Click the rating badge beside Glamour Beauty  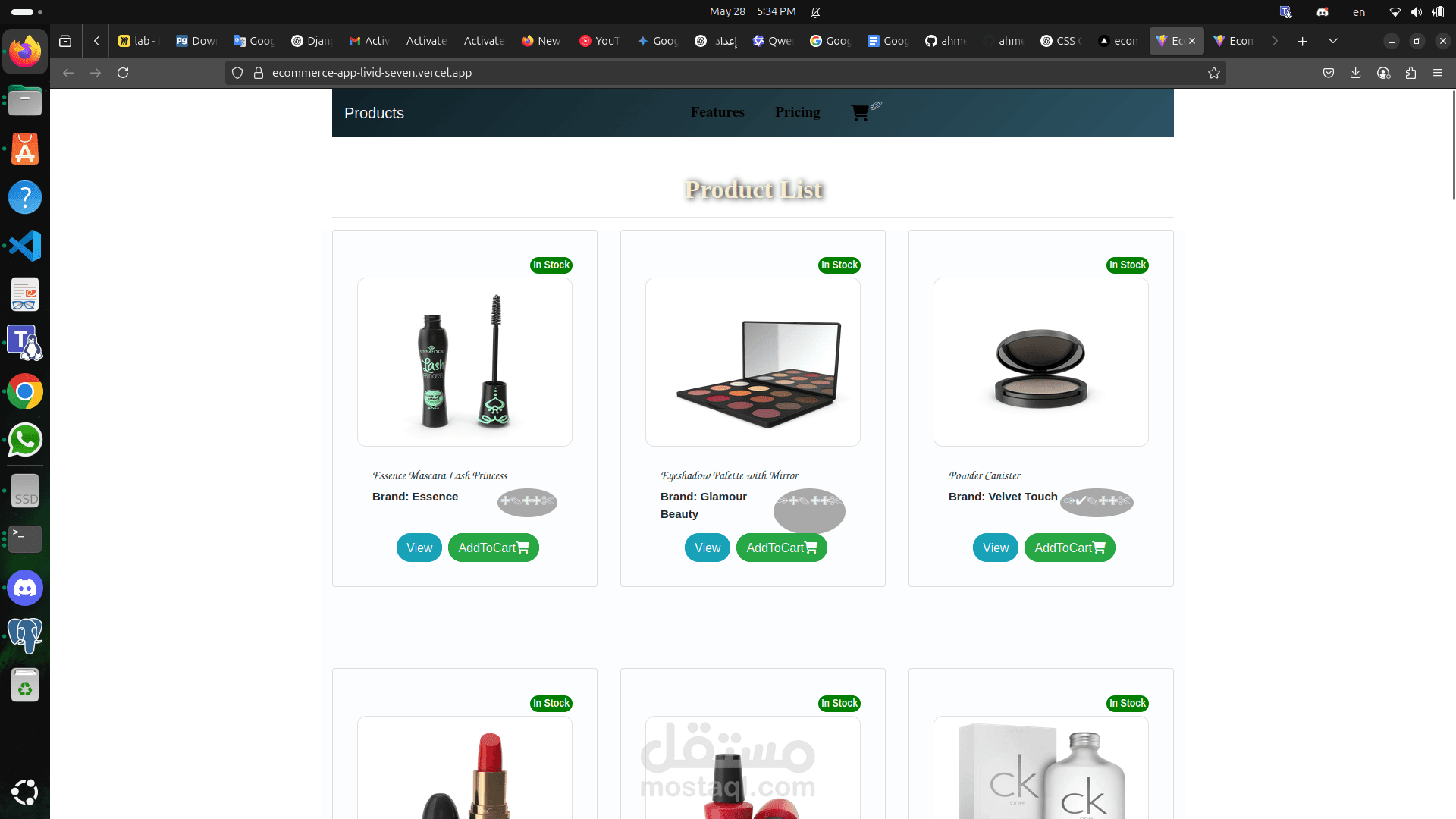809,510
